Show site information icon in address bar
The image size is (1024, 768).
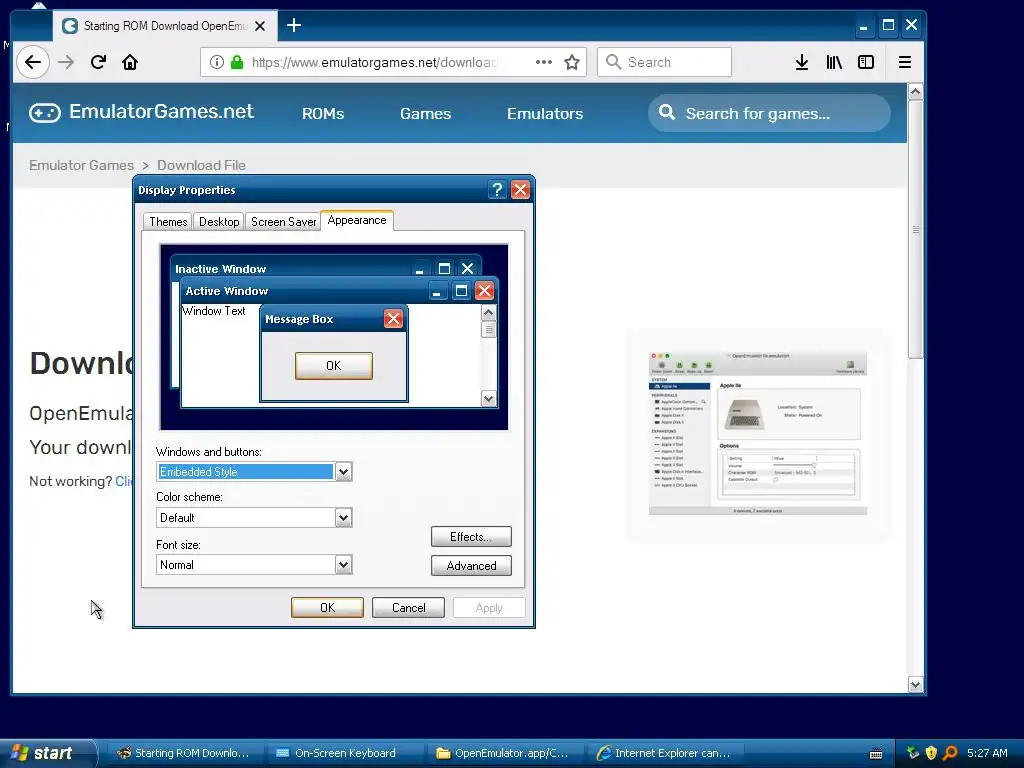tap(217, 62)
